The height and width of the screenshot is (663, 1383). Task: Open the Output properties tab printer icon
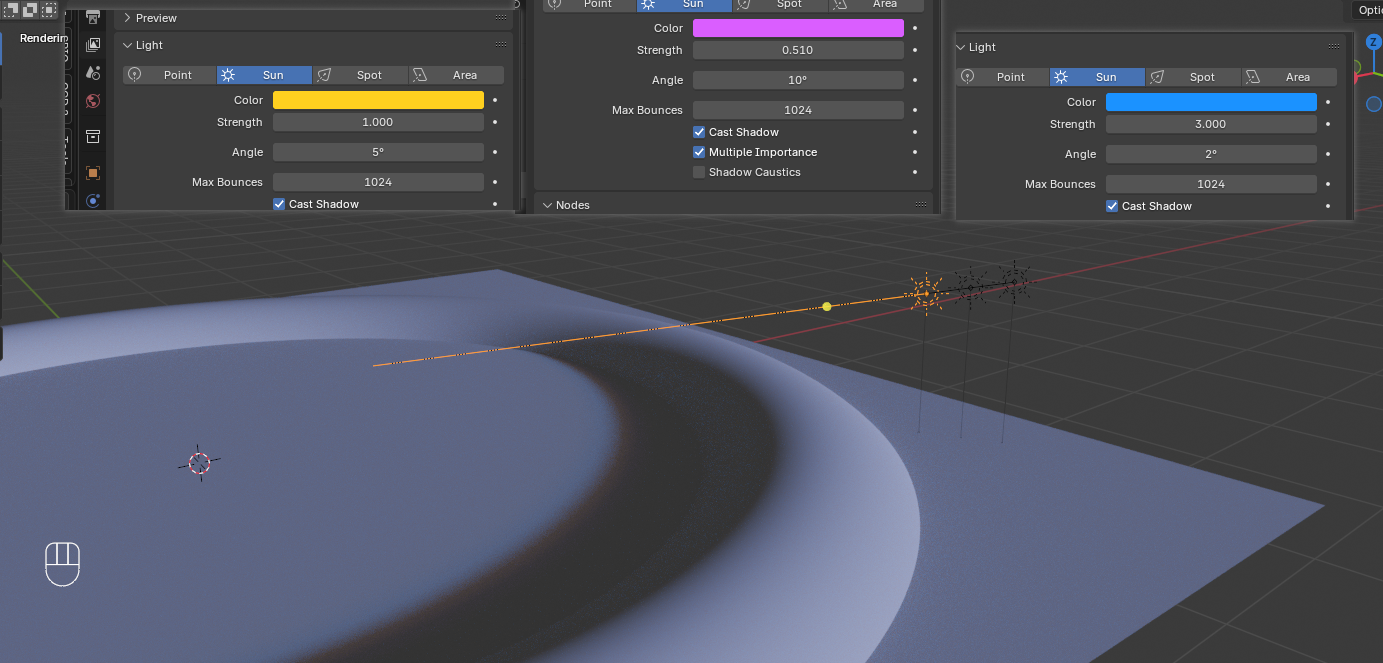pos(93,17)
